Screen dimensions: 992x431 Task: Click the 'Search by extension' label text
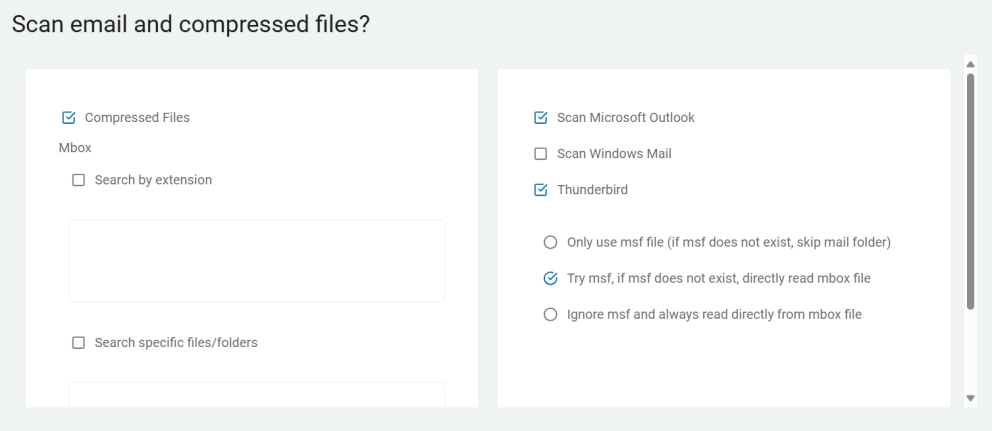pos(153,180)
